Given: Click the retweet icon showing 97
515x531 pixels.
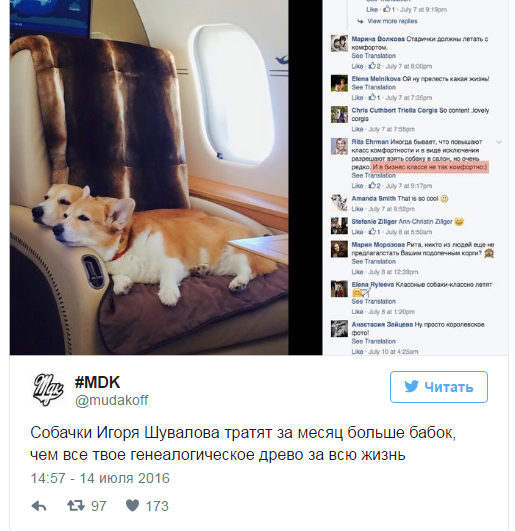Looking at the screenshot, I should (76, 506).
